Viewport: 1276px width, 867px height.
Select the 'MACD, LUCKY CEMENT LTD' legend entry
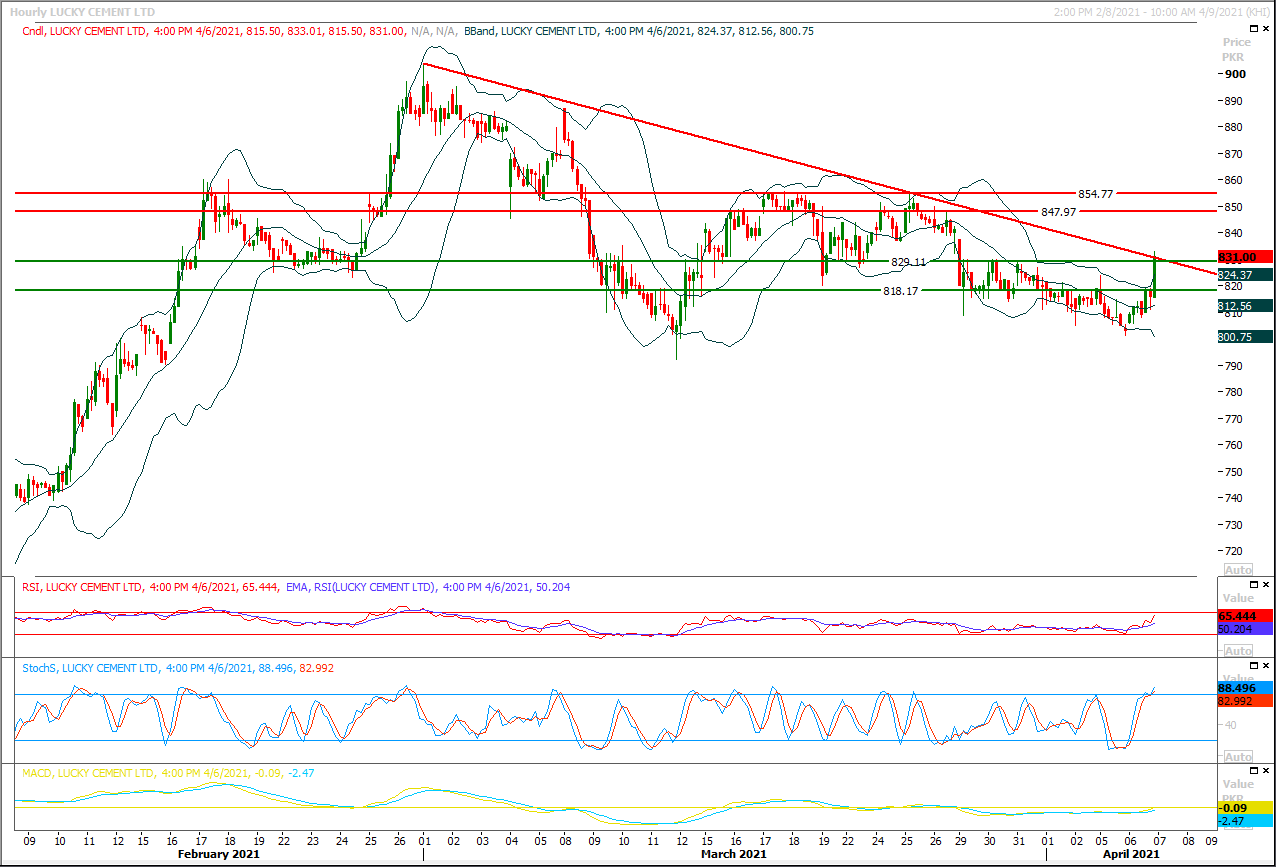point(88,773)
